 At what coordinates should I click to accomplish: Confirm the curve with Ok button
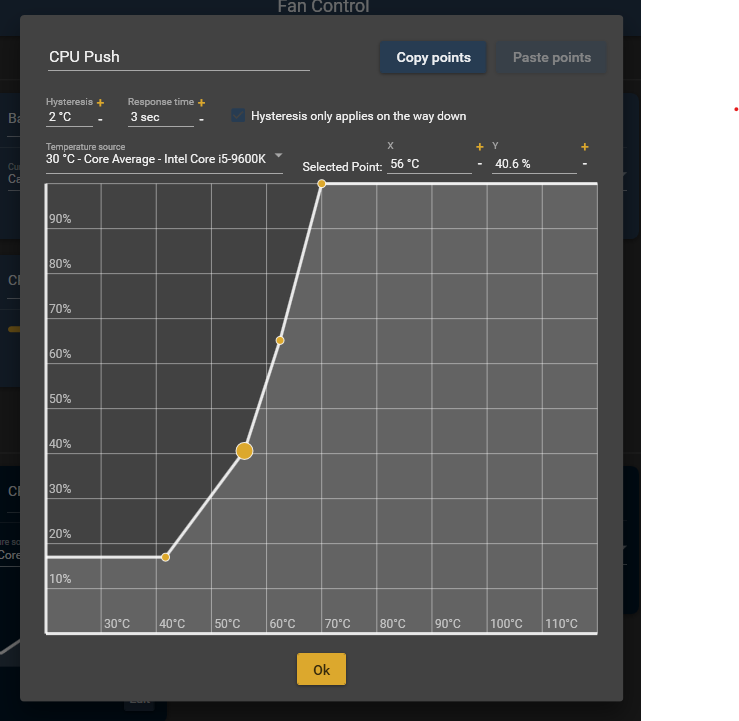tap(321, 670)
